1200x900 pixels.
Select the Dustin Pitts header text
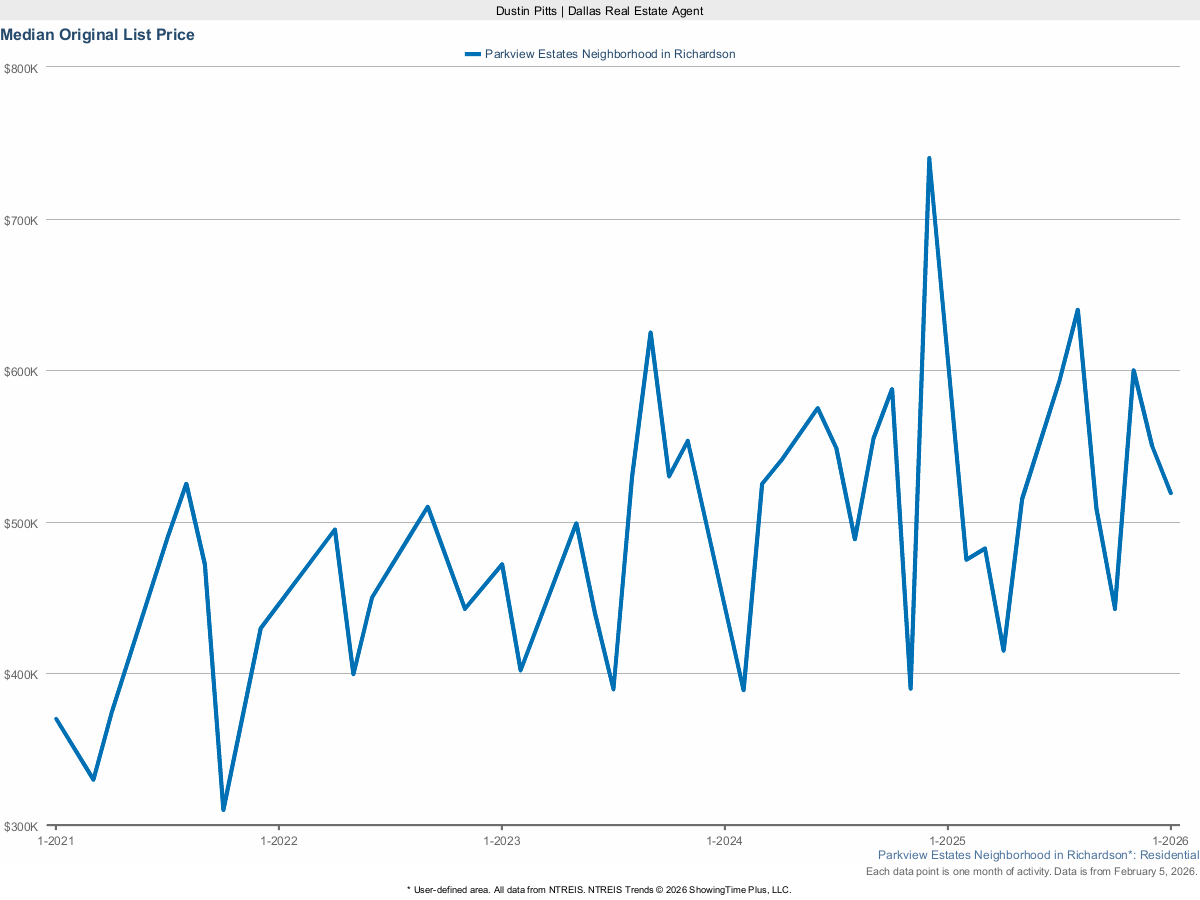[600, 10]
